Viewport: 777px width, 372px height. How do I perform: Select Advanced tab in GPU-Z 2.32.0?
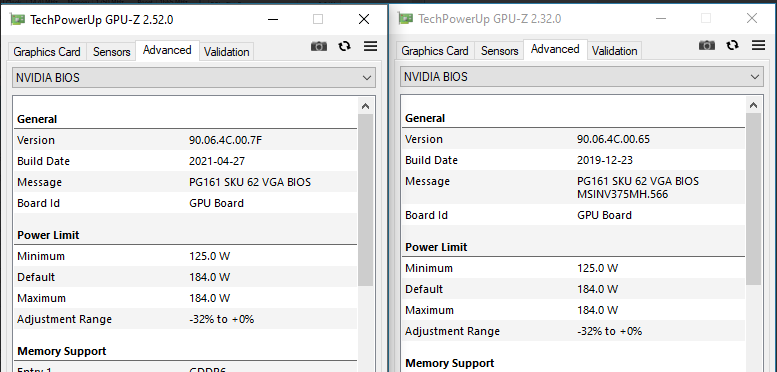point(555,49)
